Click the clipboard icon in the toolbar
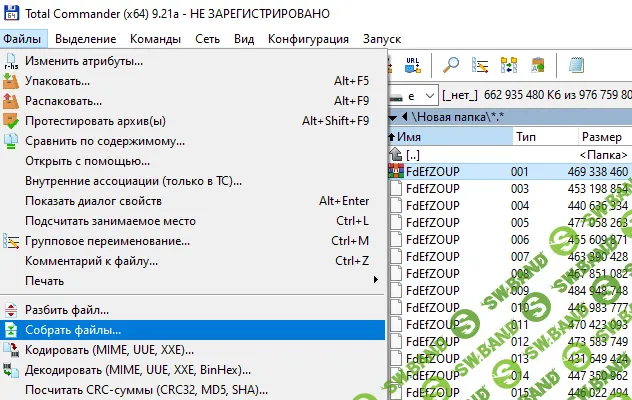632x400 pixels. pos(538,65)
